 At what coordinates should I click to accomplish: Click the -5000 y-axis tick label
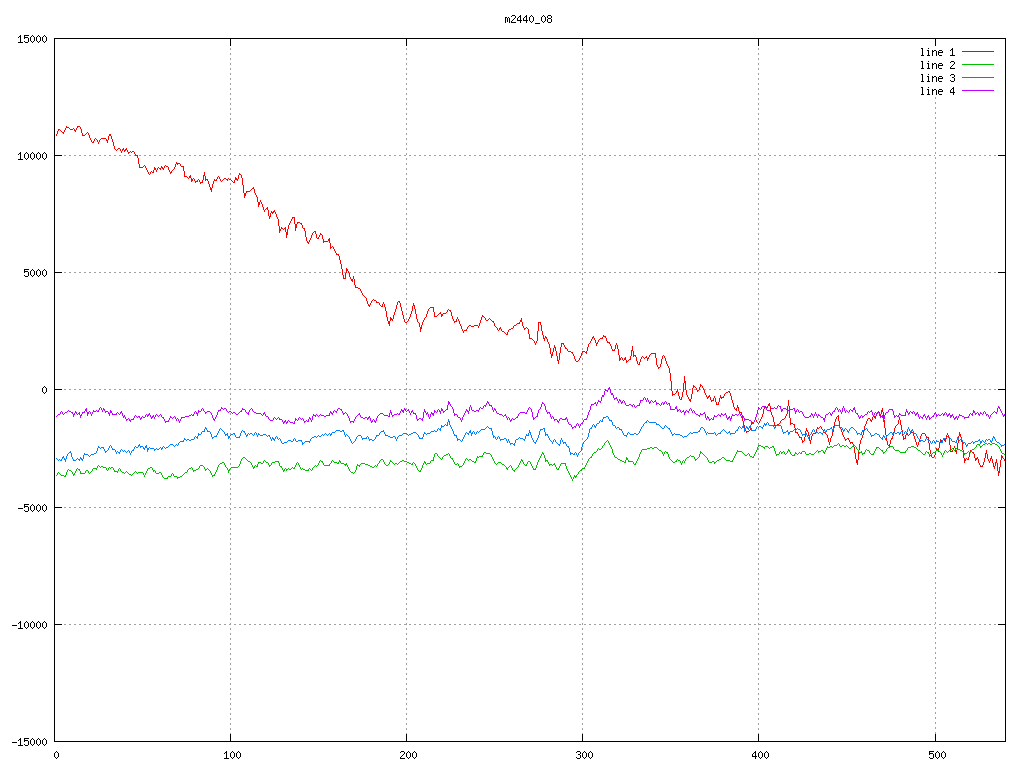coord(31,507)
